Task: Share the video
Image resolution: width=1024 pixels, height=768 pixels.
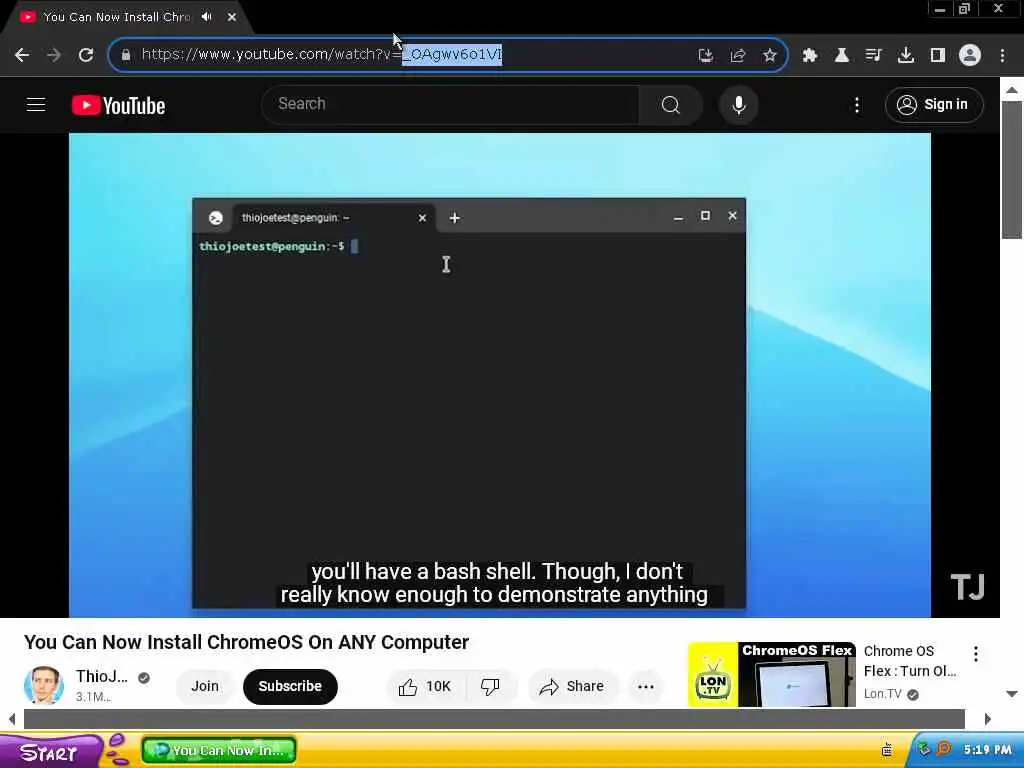Action: tap(572, 686)
